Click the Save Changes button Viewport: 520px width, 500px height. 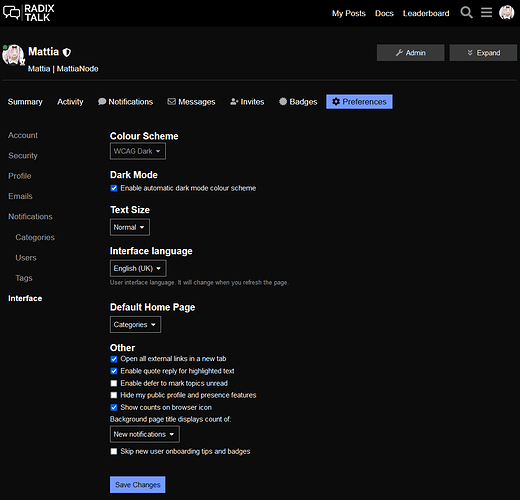click(x=138, y=485)
